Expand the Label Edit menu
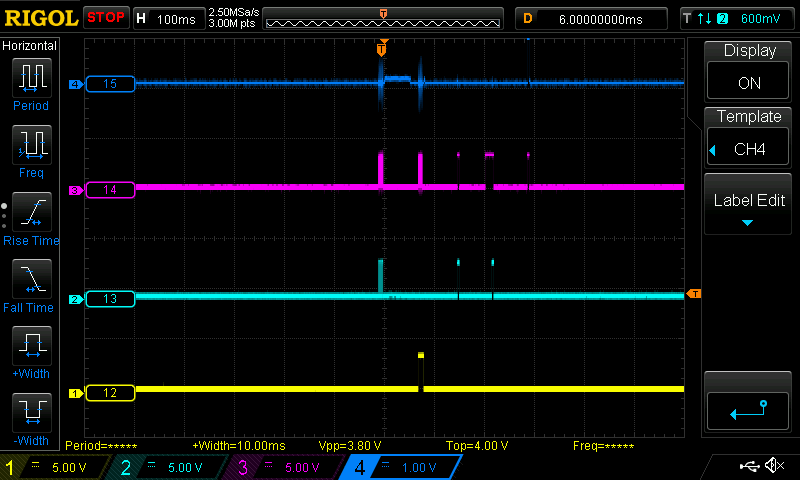Screen dimensions: 800x480 point(749,207)
